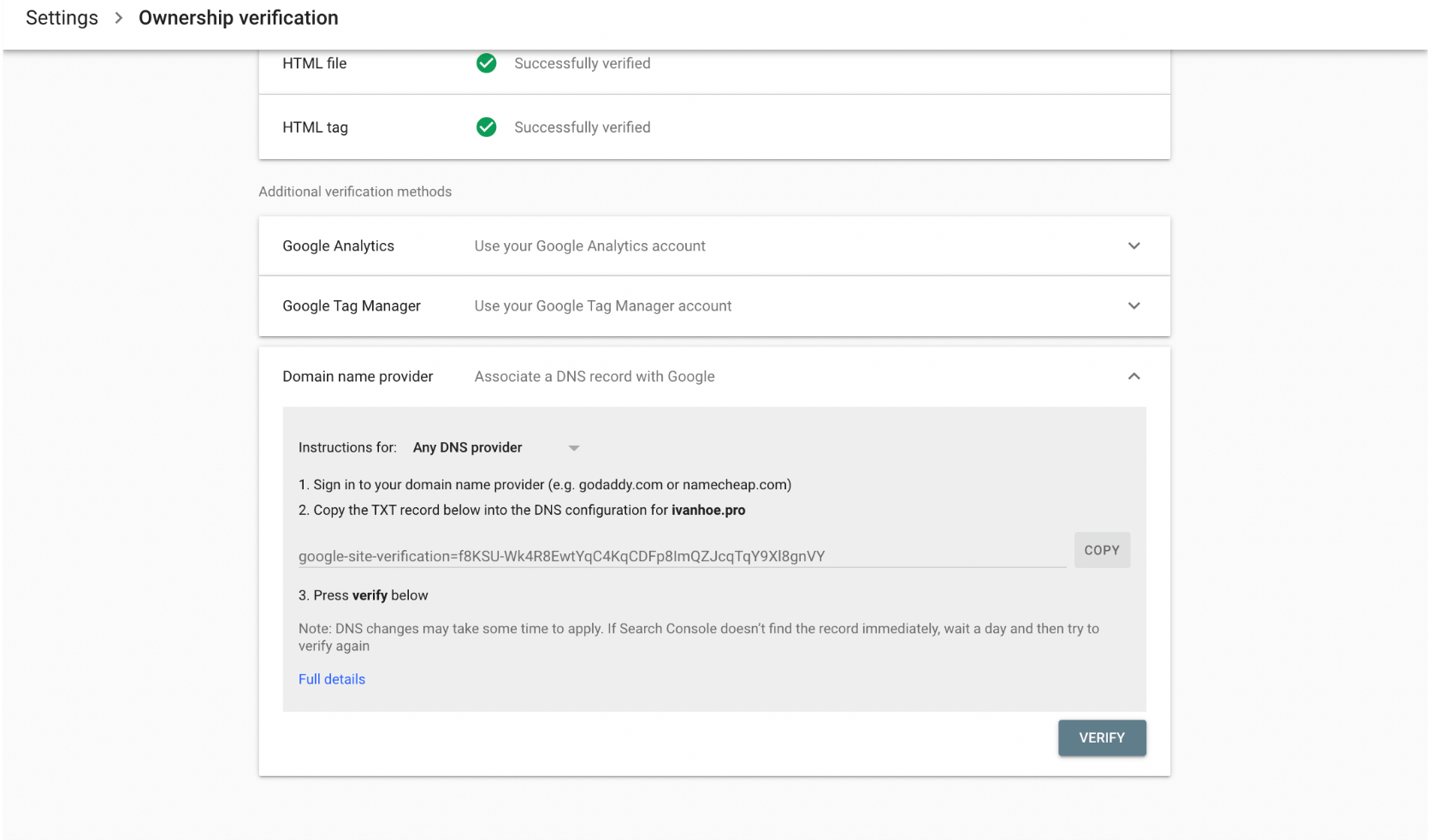Click the green checkmark beside HTML file

(486, 63)
